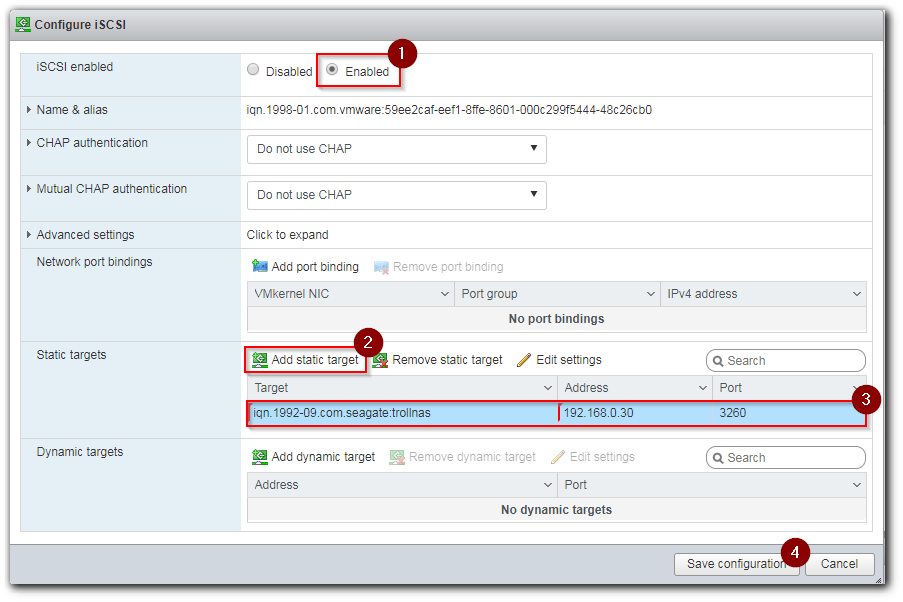Click the static targets search magnifier icon
The image size is (903, 602).
click(718, 361)
